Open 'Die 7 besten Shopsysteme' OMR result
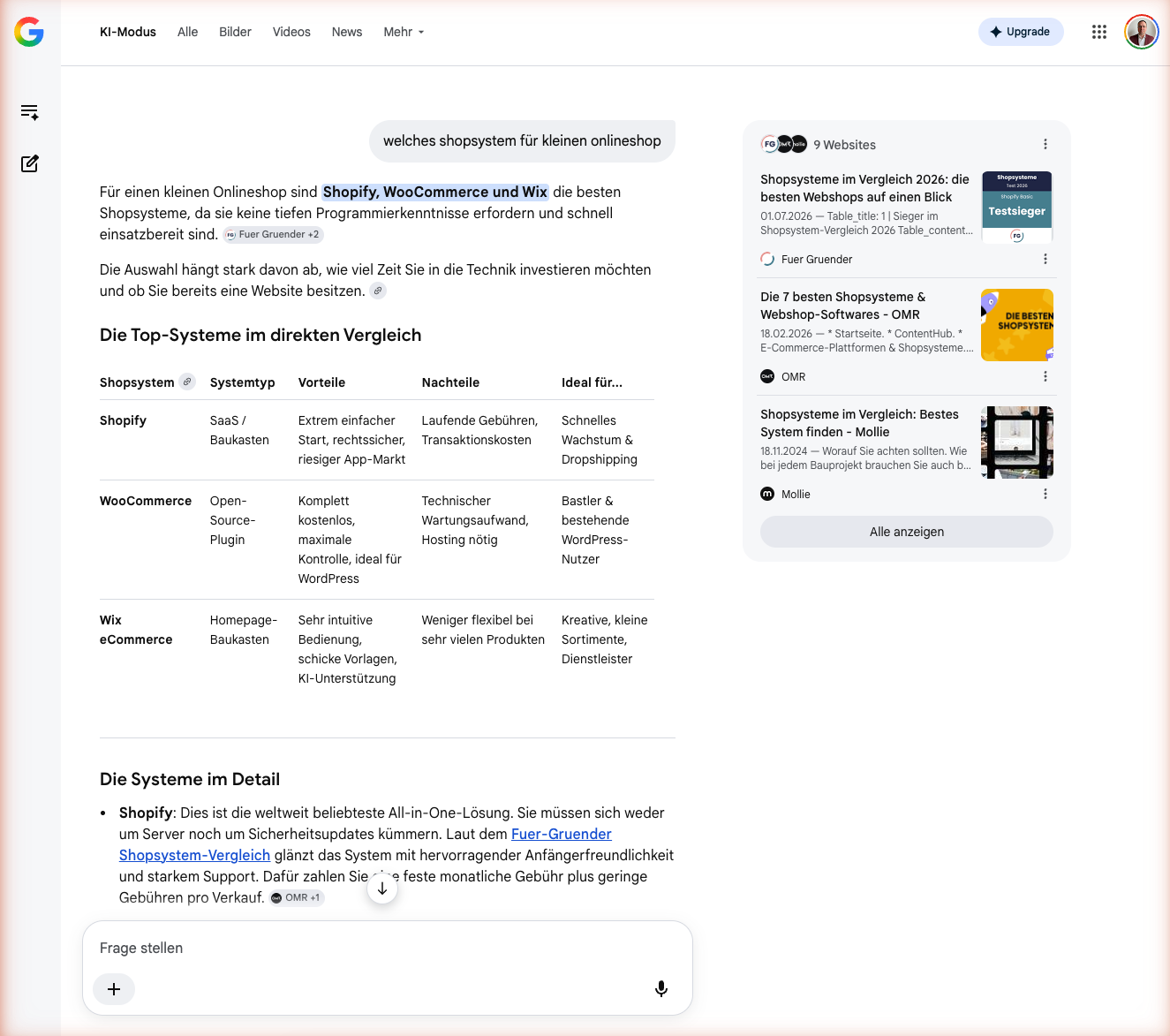Screen dimensions: 1170x1036 pos(843,306)
